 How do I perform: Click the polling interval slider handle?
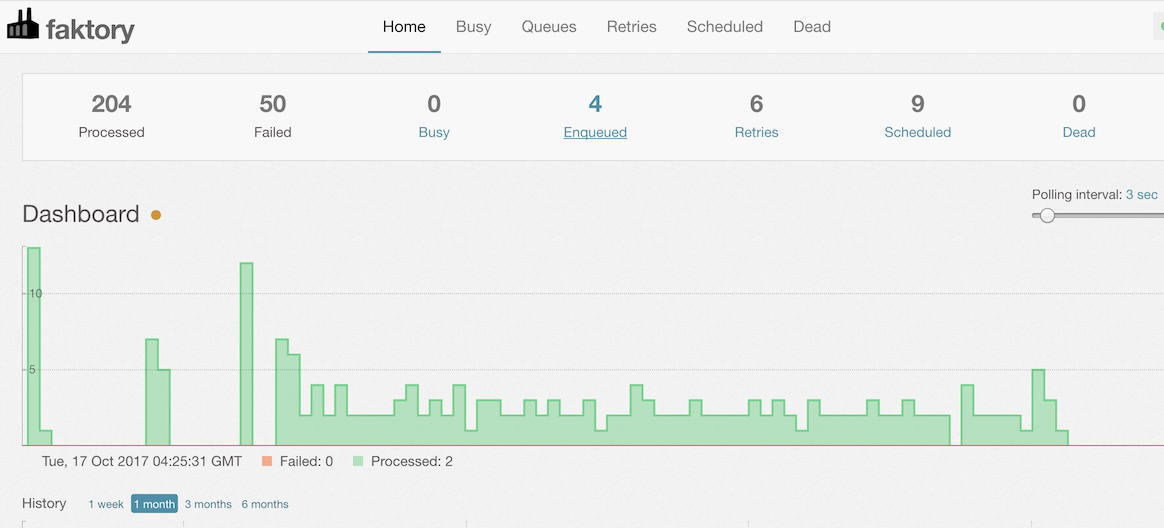click(x=1047, y=215)
